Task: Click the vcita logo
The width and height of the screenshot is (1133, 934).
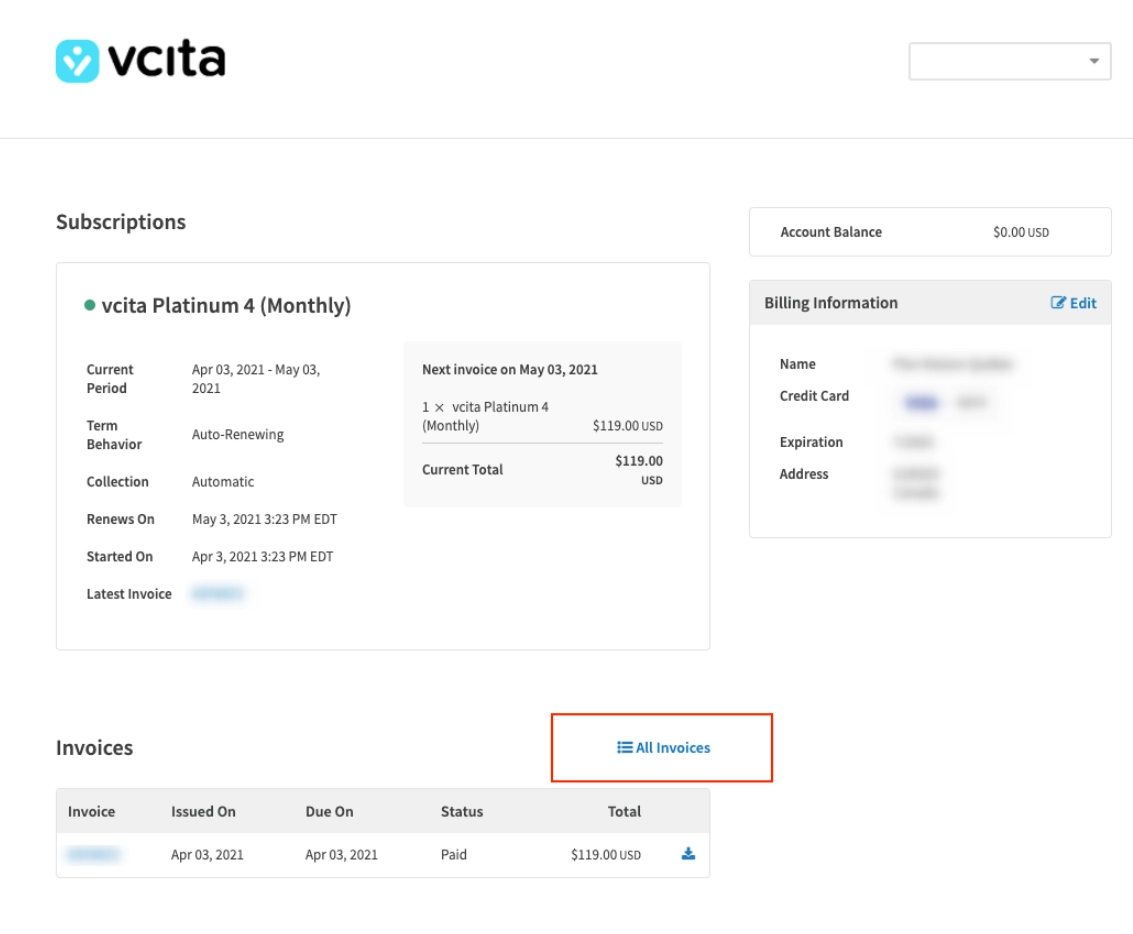Action: tap(140, 61)
